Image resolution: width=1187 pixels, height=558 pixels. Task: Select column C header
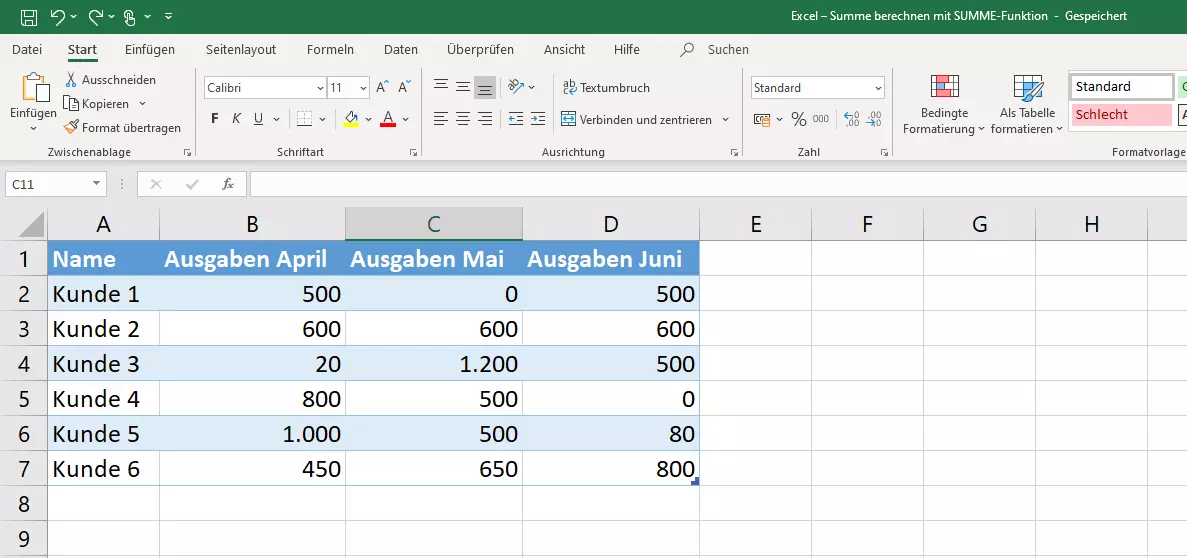pos(434,224)
